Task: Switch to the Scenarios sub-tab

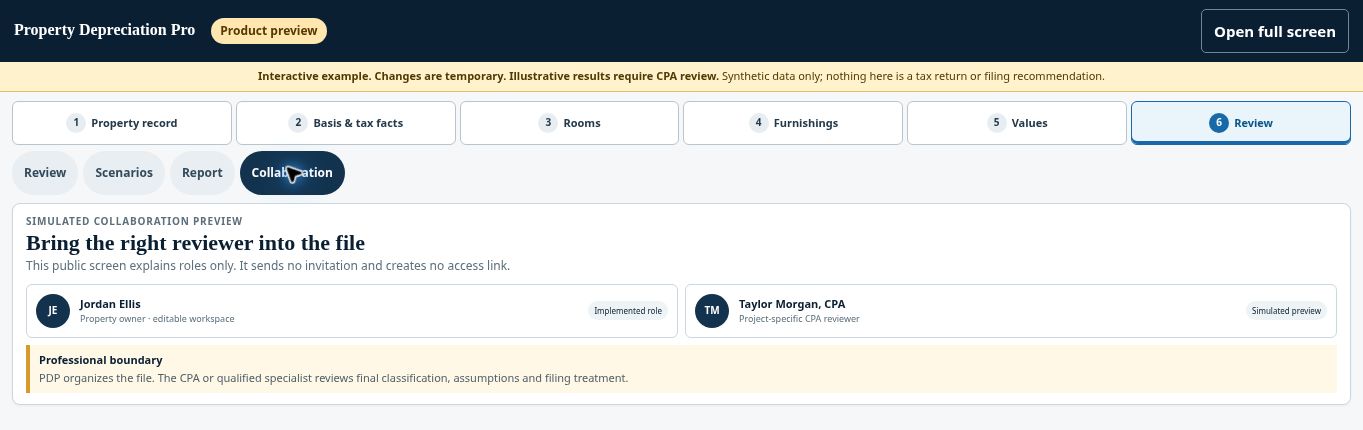Action: (x=124, y=173)
